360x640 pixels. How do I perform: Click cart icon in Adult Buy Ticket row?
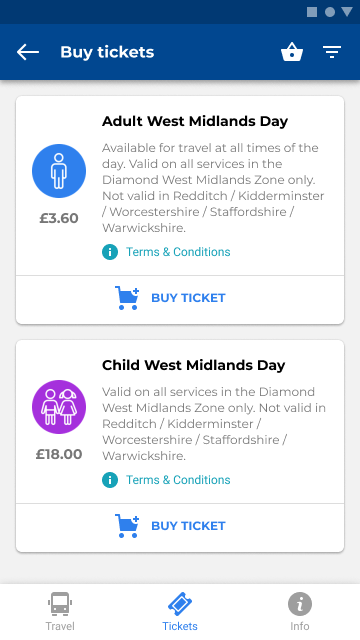(127, 298)
